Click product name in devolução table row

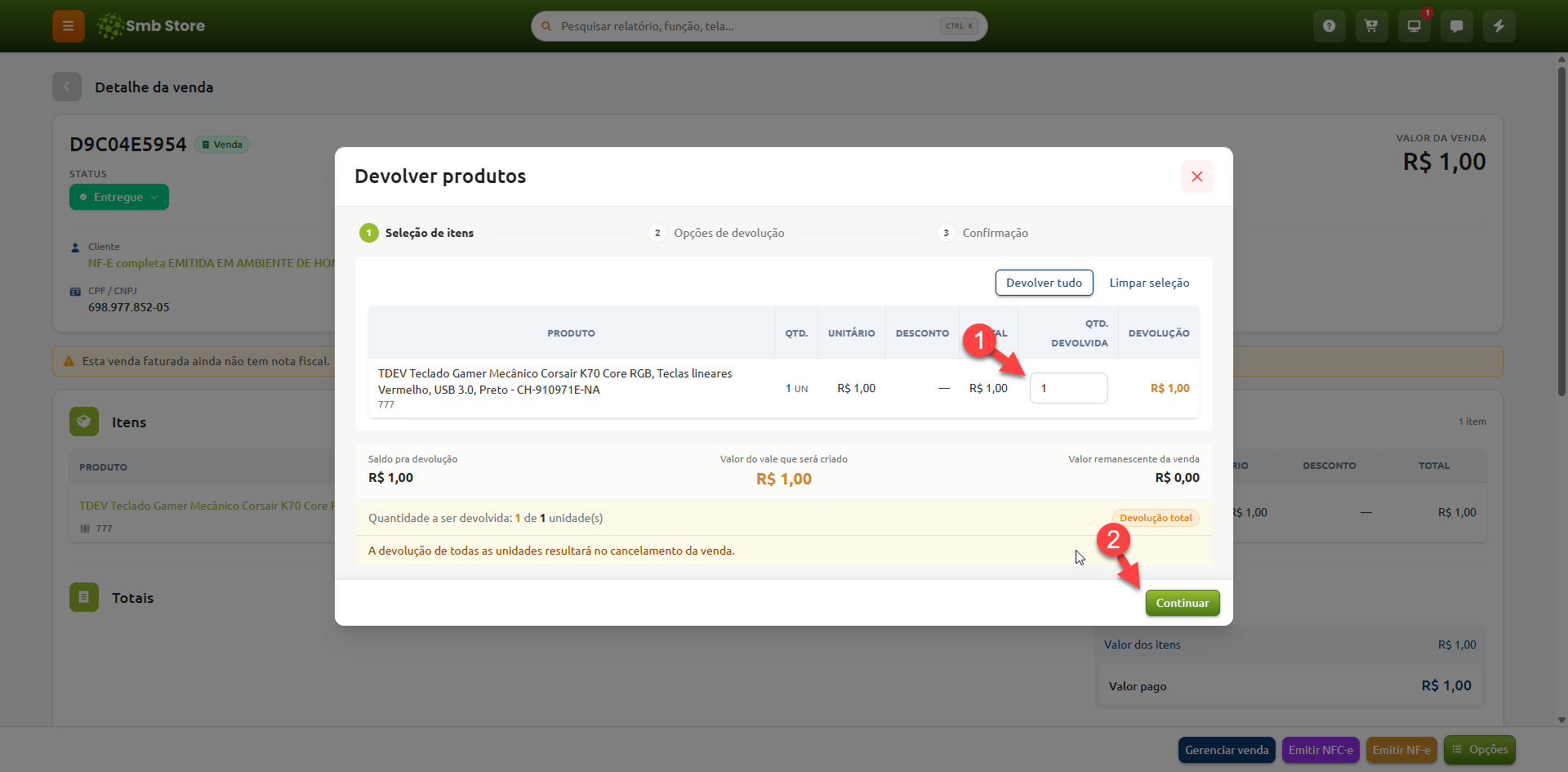pyautogui.click(x=555, y=382)
